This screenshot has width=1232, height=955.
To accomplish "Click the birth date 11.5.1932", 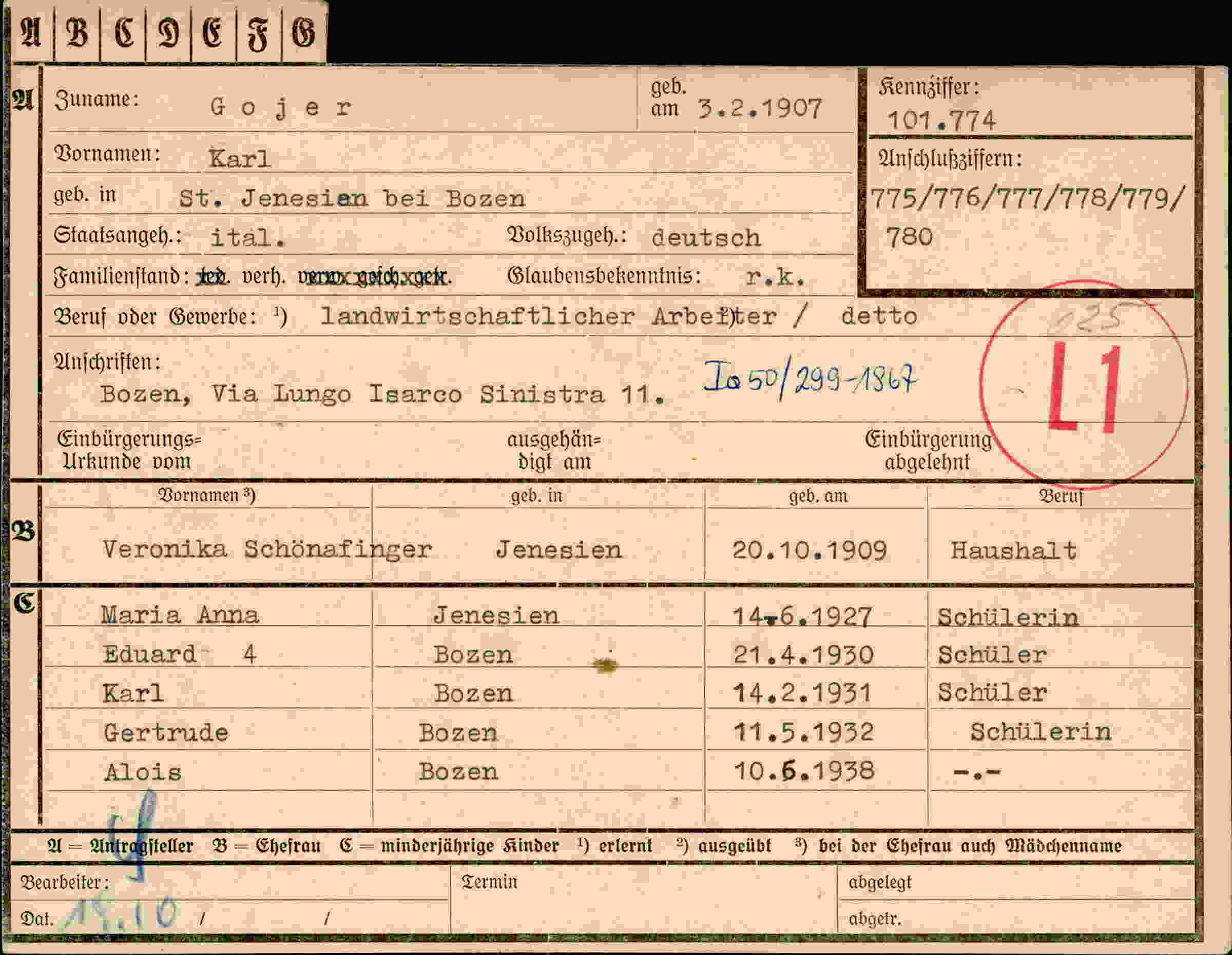I will coord(803,732).
